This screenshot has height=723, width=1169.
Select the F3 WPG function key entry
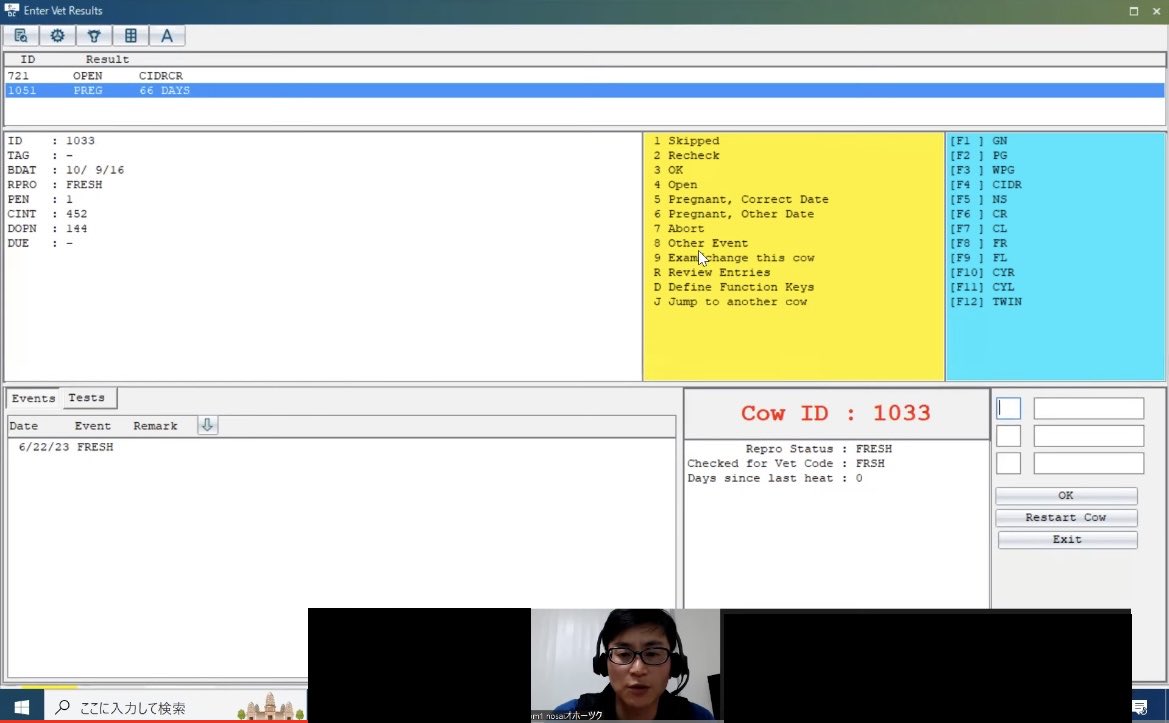pyautogui.click(x=982, y=170)
